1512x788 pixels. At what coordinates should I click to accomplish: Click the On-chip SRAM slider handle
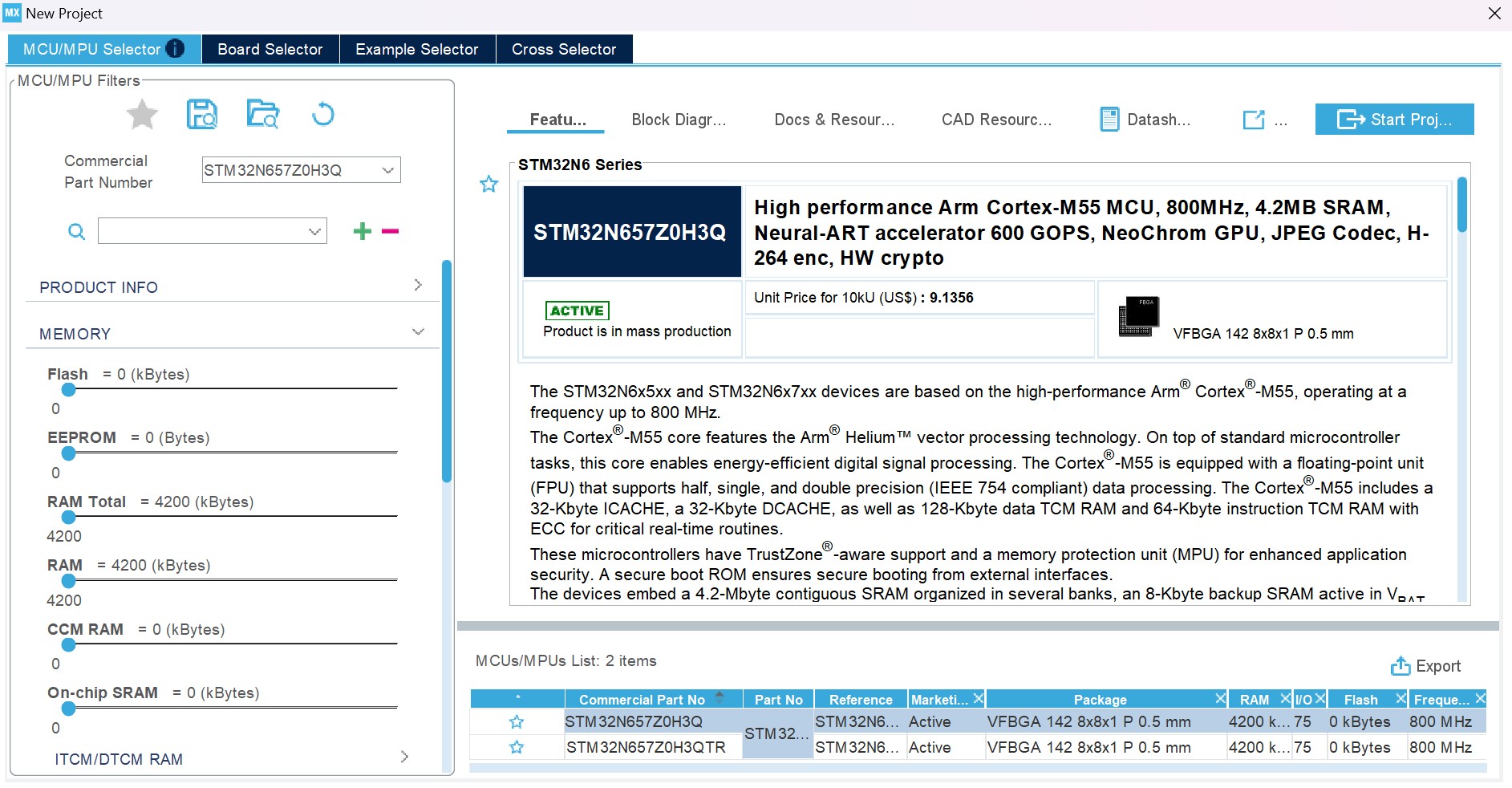[x=69, y=708]
